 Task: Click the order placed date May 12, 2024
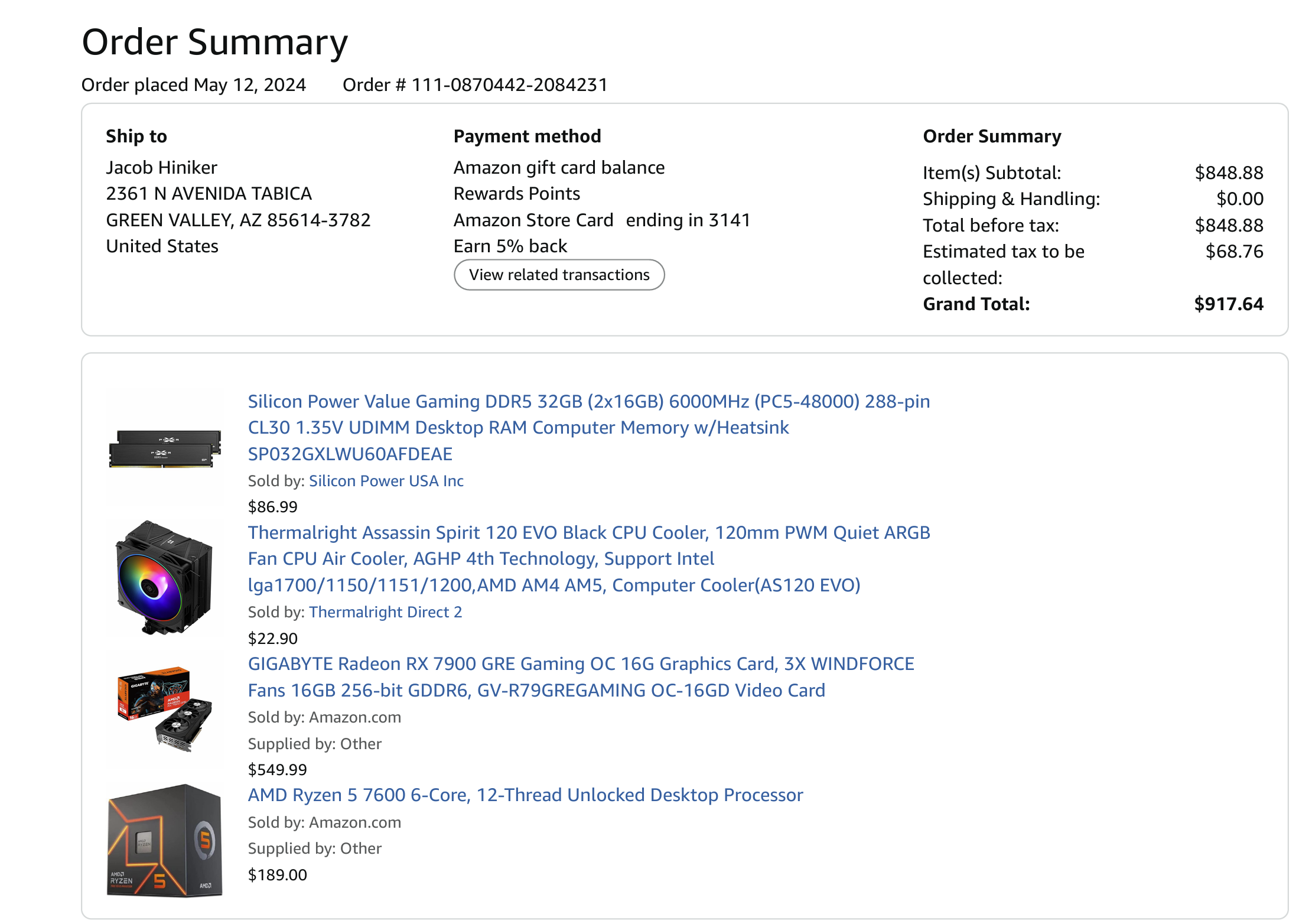(x=249, y=84)
